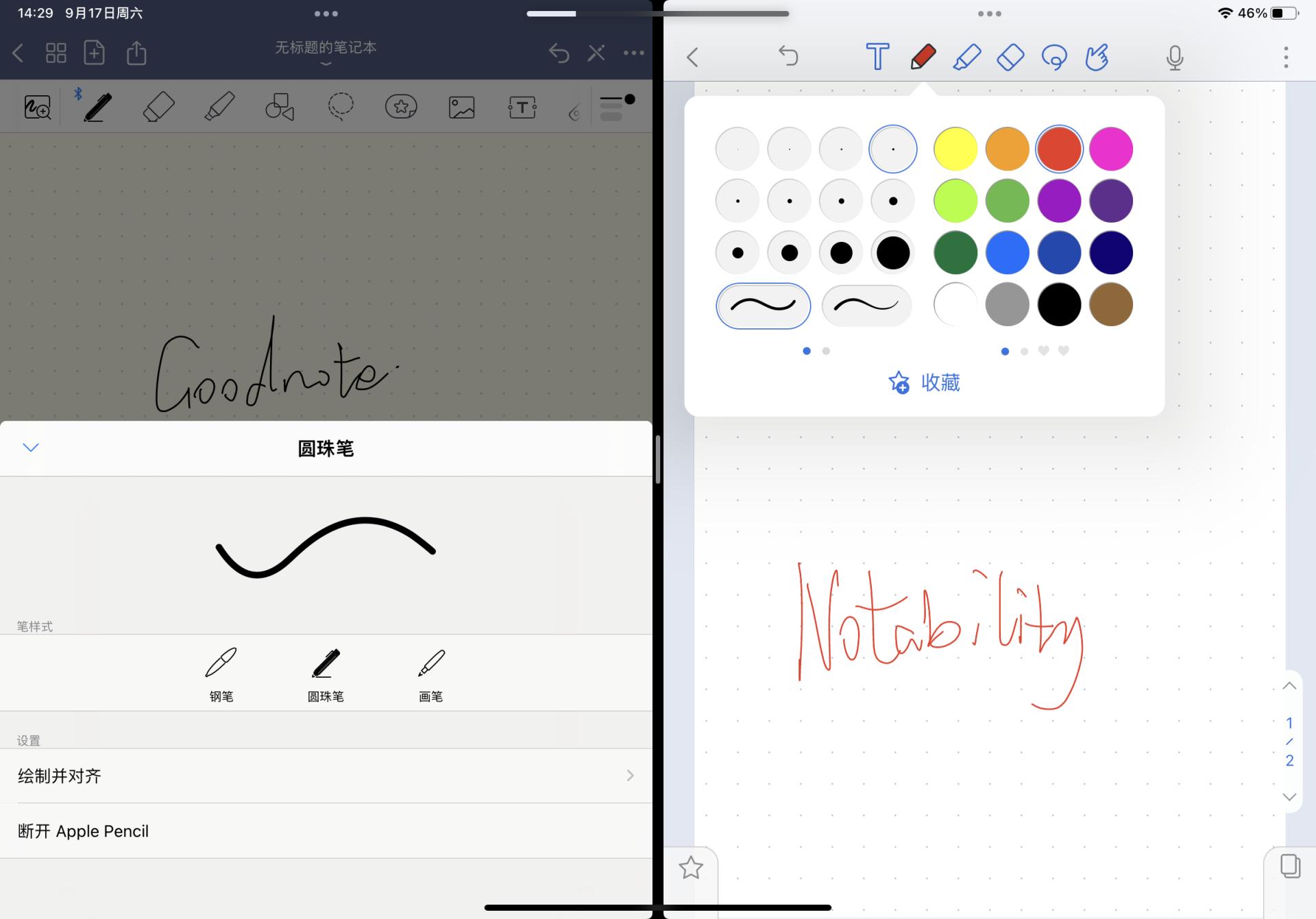Open the stroke thickness dropdown in GoodNotes

(x=612, y=107)
